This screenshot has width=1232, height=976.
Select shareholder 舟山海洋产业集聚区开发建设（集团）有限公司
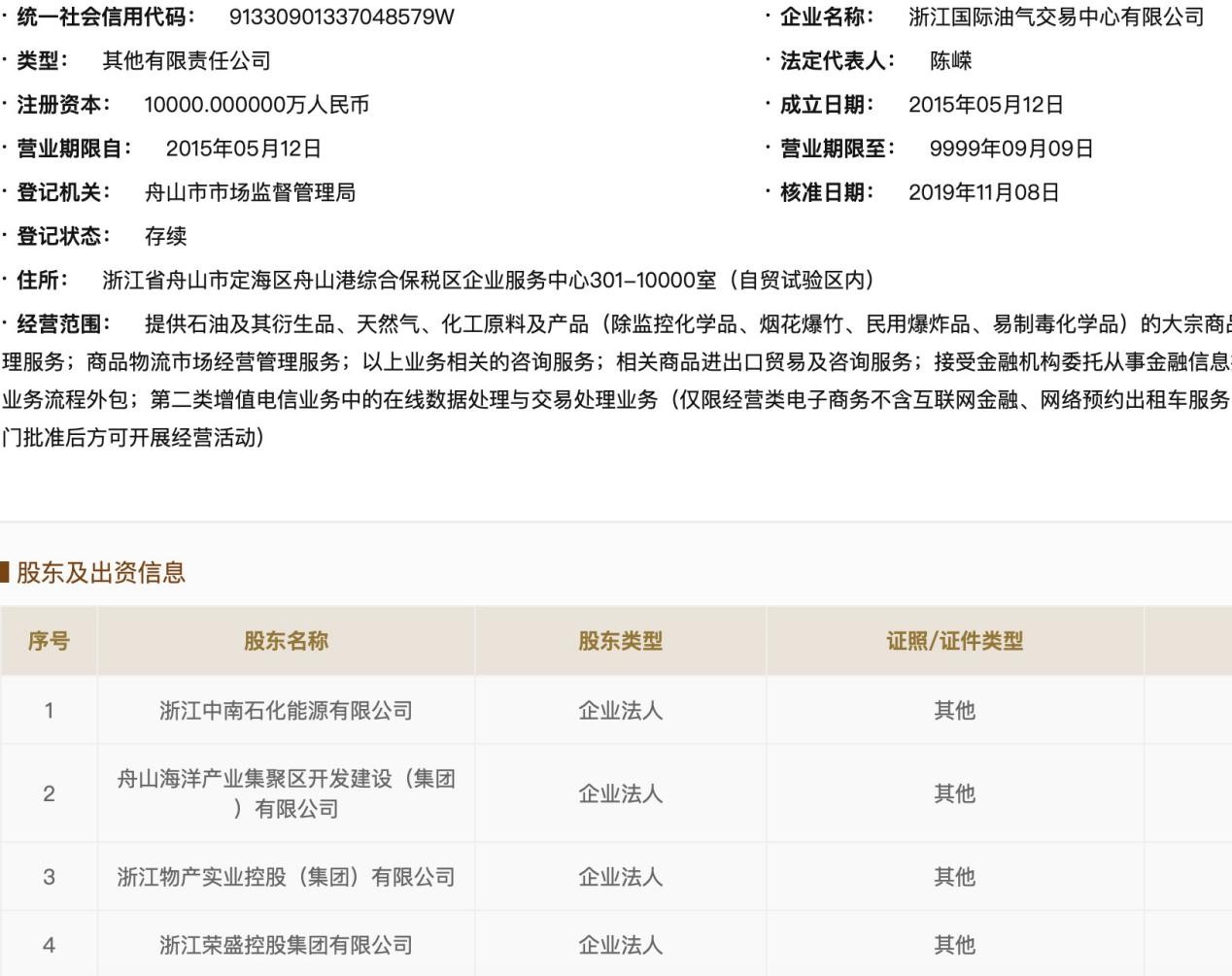[x=286, y=793]
